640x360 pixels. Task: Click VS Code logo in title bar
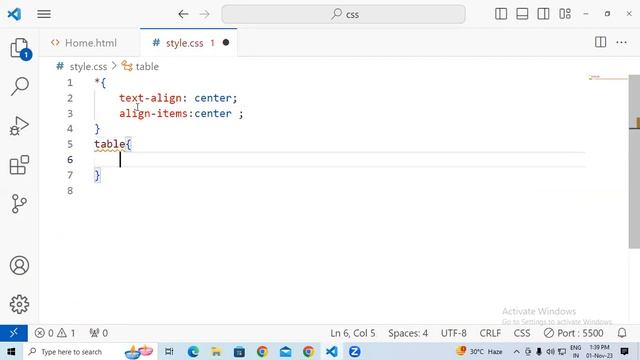click(14, 14)
